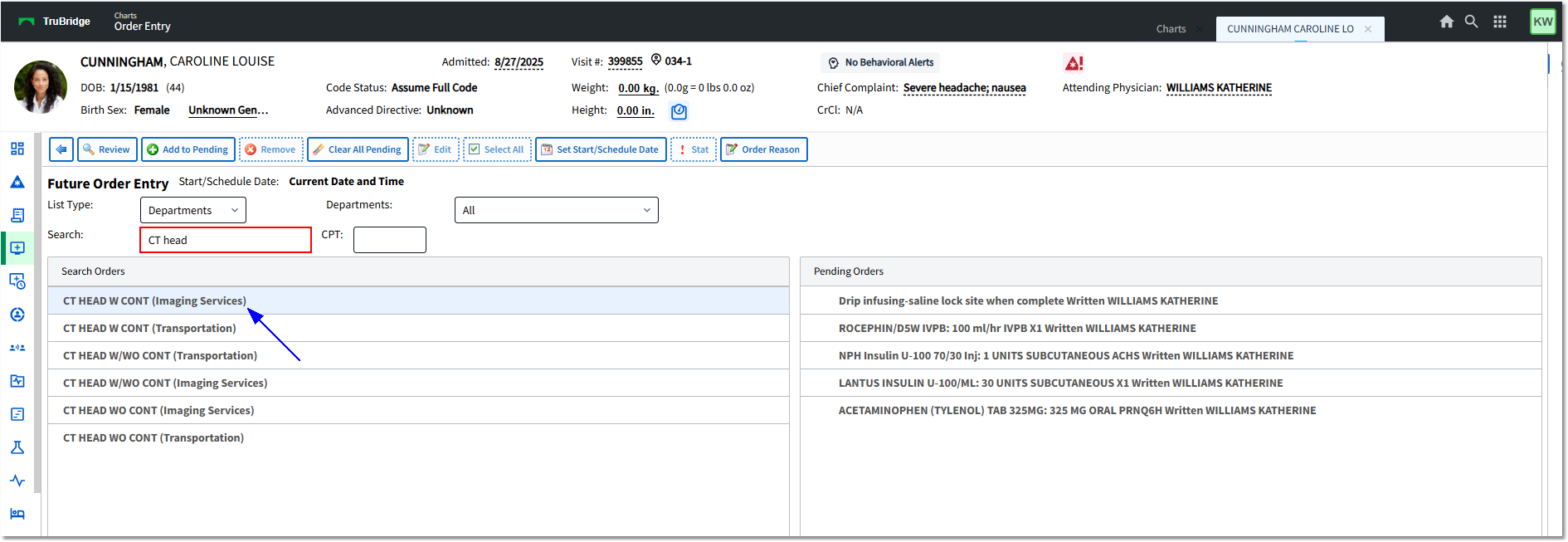Click the Search Orders column header
This screenshot has height=542, width=1568.
coord(418,271)
